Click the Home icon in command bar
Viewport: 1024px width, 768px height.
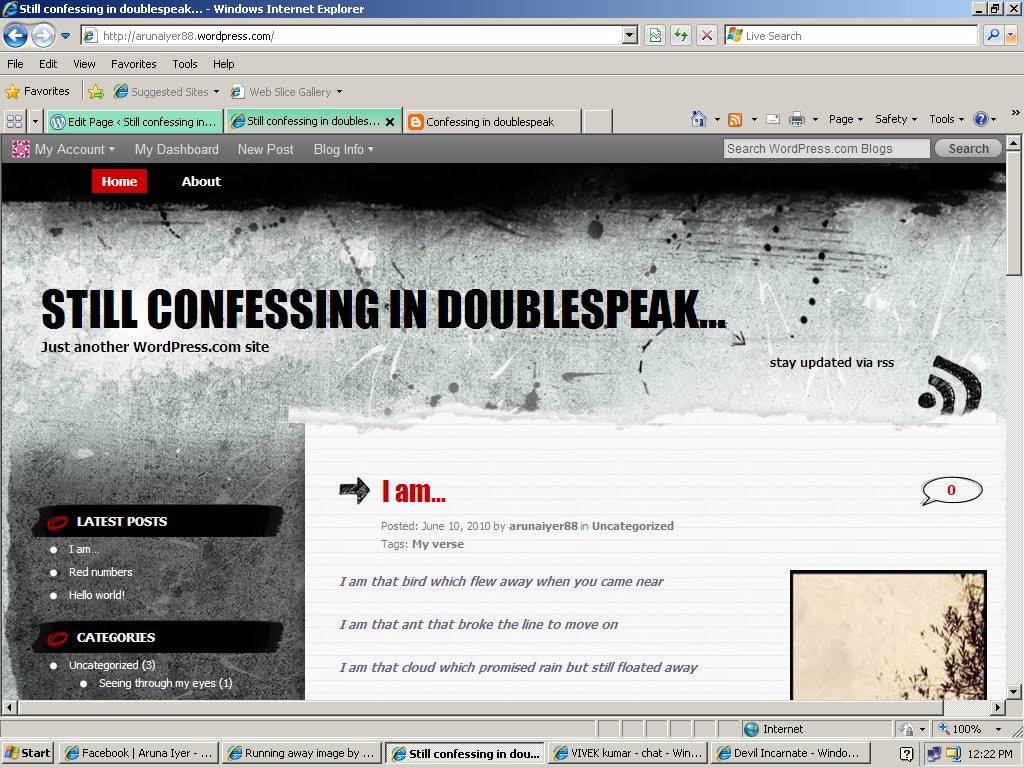699,119
